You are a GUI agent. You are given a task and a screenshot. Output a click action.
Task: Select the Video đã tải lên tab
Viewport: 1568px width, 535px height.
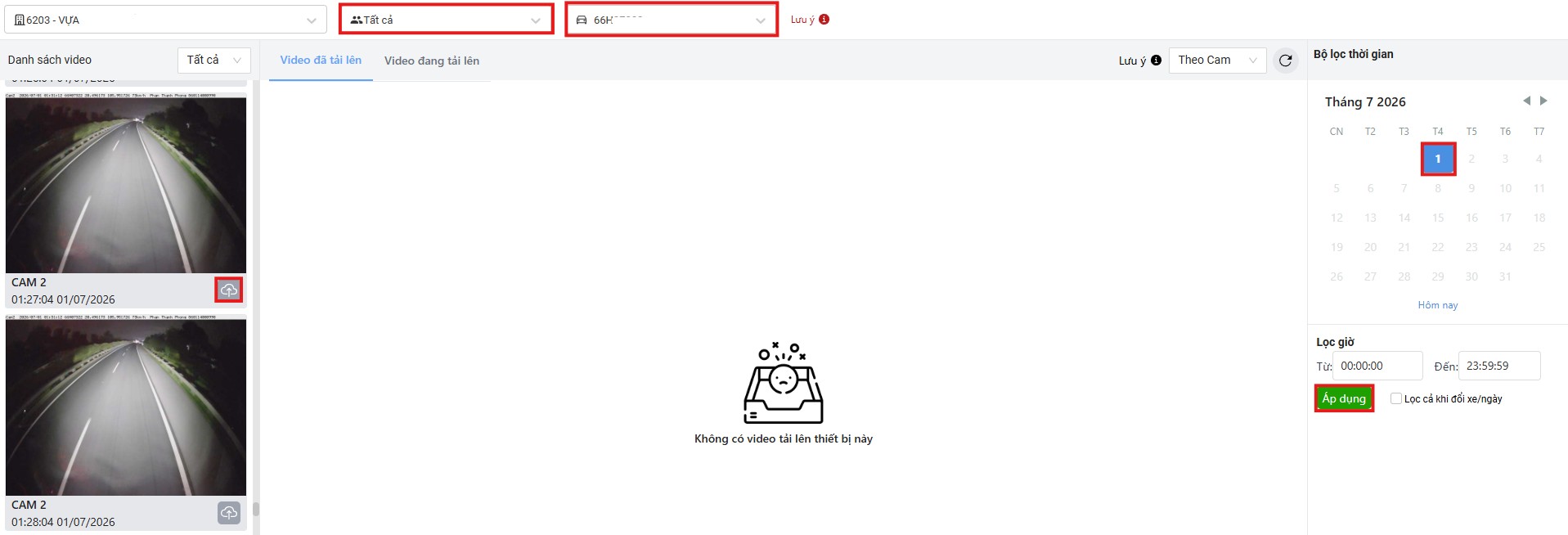click(x=321, y=60)
